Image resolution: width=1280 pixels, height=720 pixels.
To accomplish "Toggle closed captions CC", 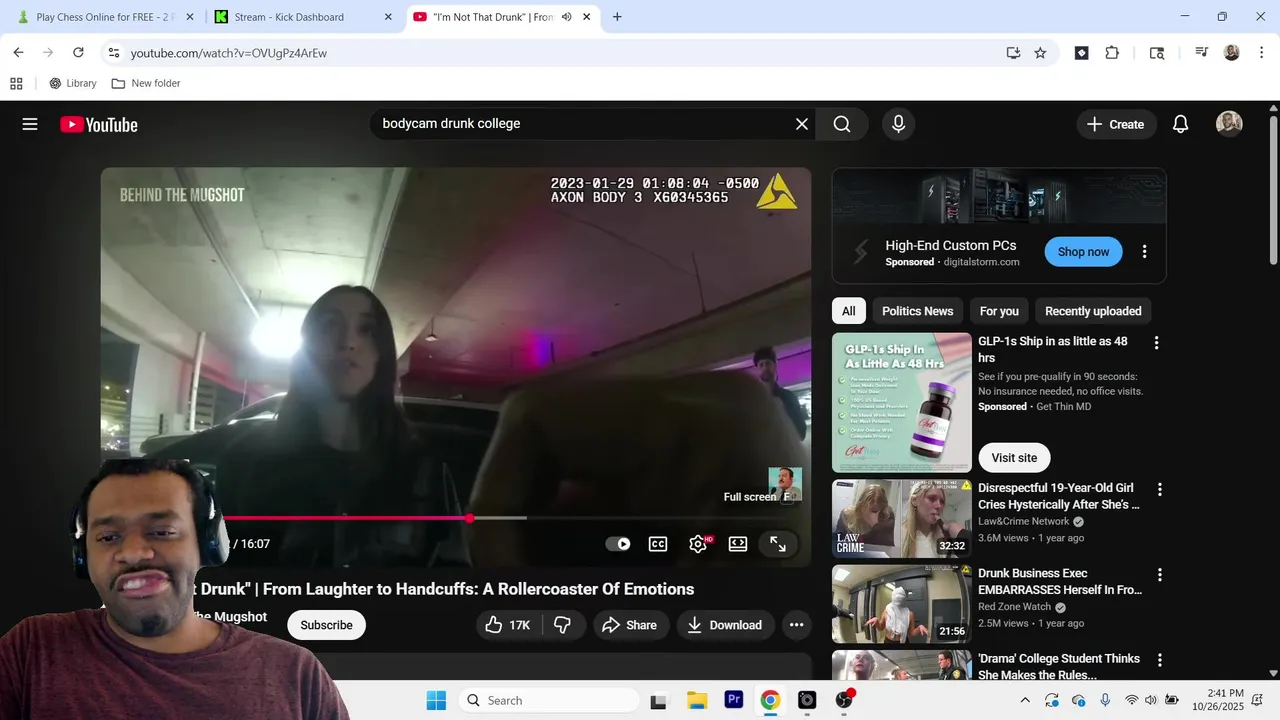I will pyautogui.click(x=658, y=544).
